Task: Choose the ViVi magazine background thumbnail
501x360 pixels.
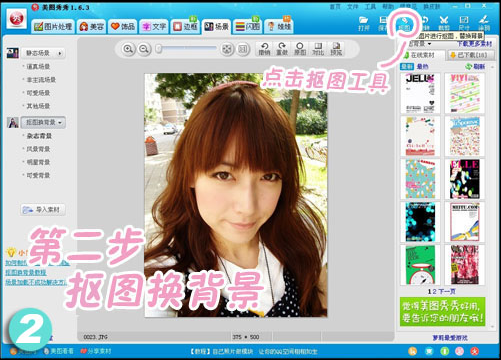Action: click(x=464, y=93)
